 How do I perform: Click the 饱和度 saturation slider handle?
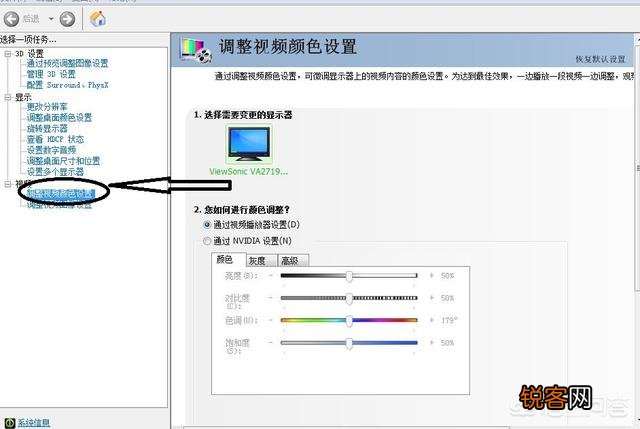point(349,343)
